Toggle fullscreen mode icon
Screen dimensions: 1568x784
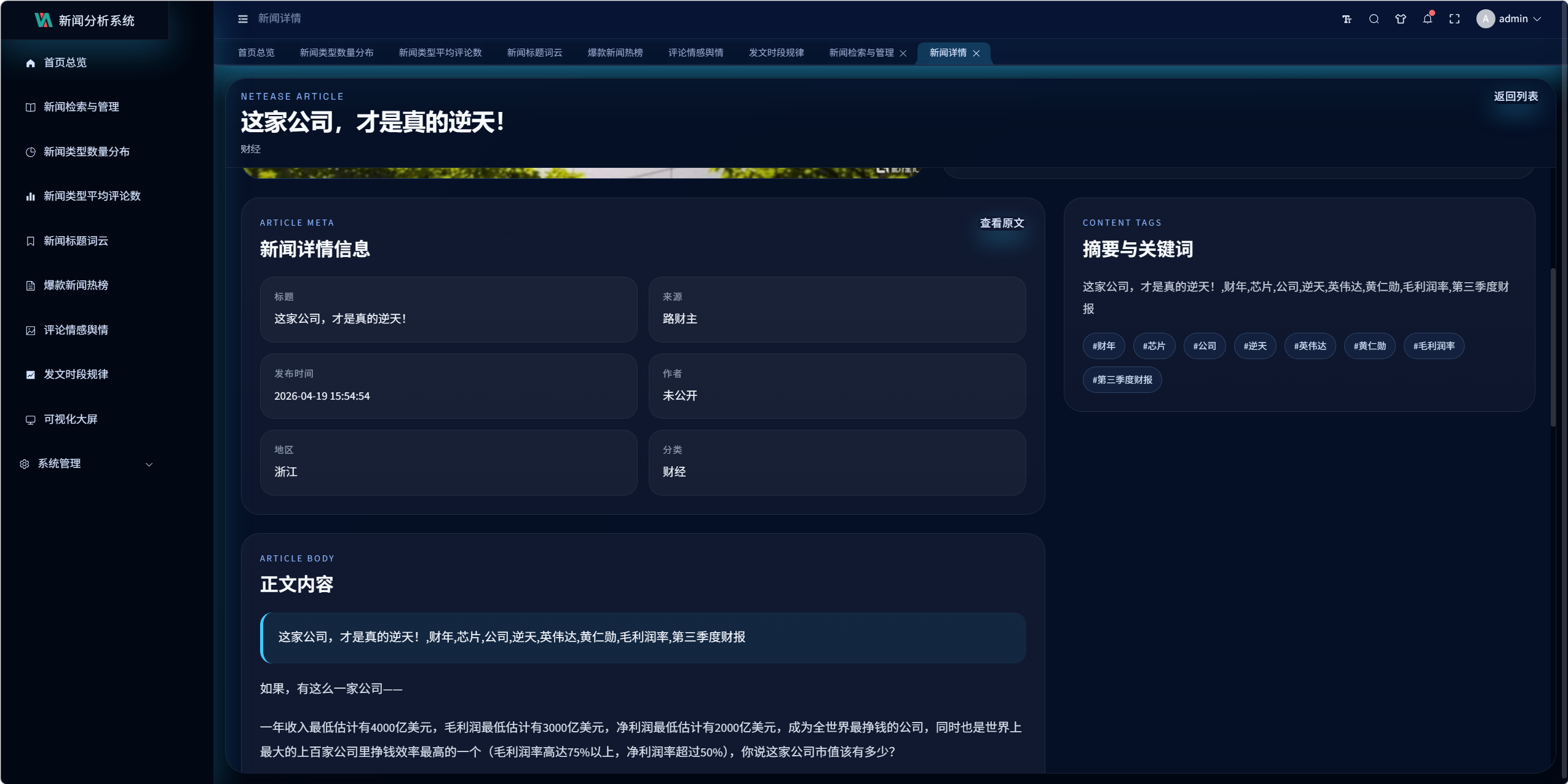[x=1454, y=19]
